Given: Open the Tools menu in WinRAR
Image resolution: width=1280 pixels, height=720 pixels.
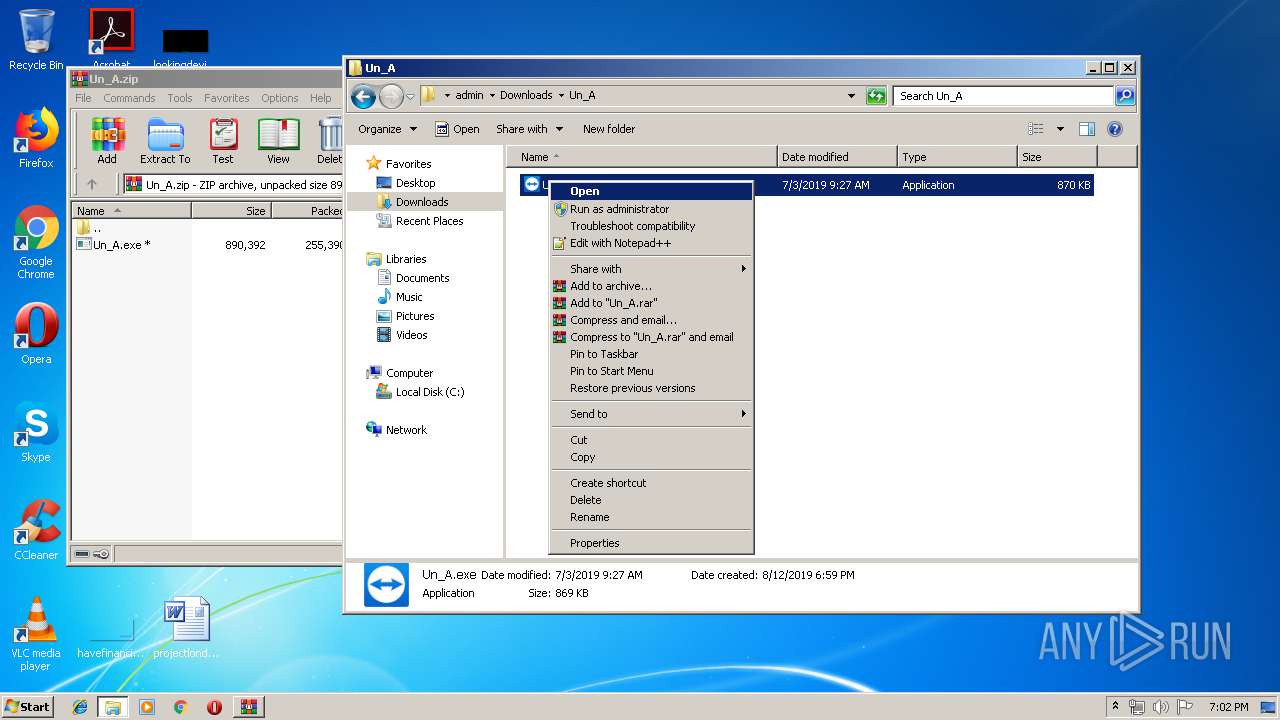Looking at the screenshot, I should point(180,98).
